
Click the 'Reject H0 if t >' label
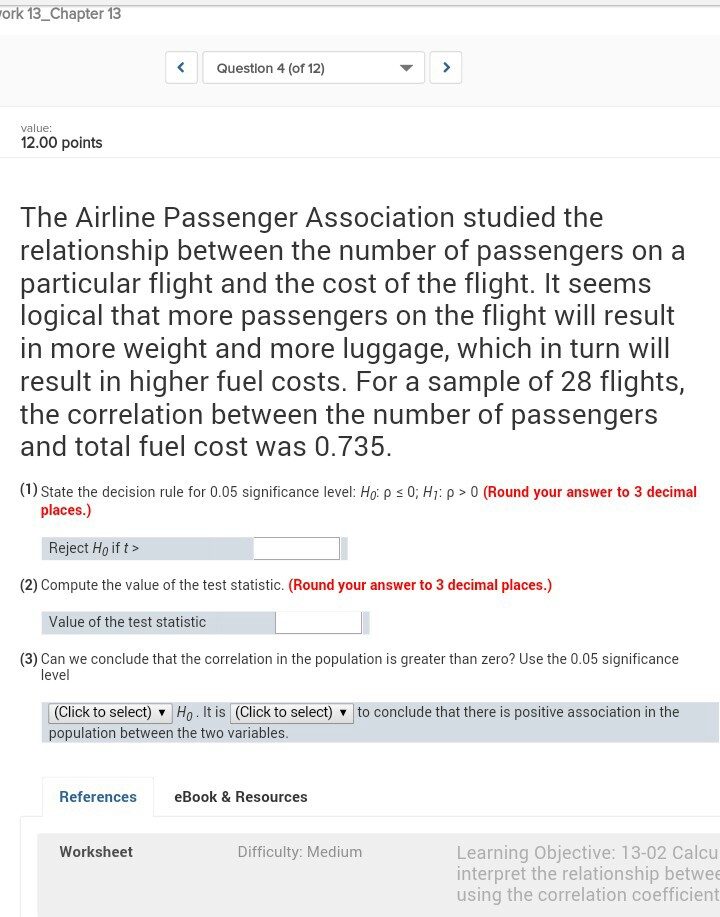pos(94,548)
